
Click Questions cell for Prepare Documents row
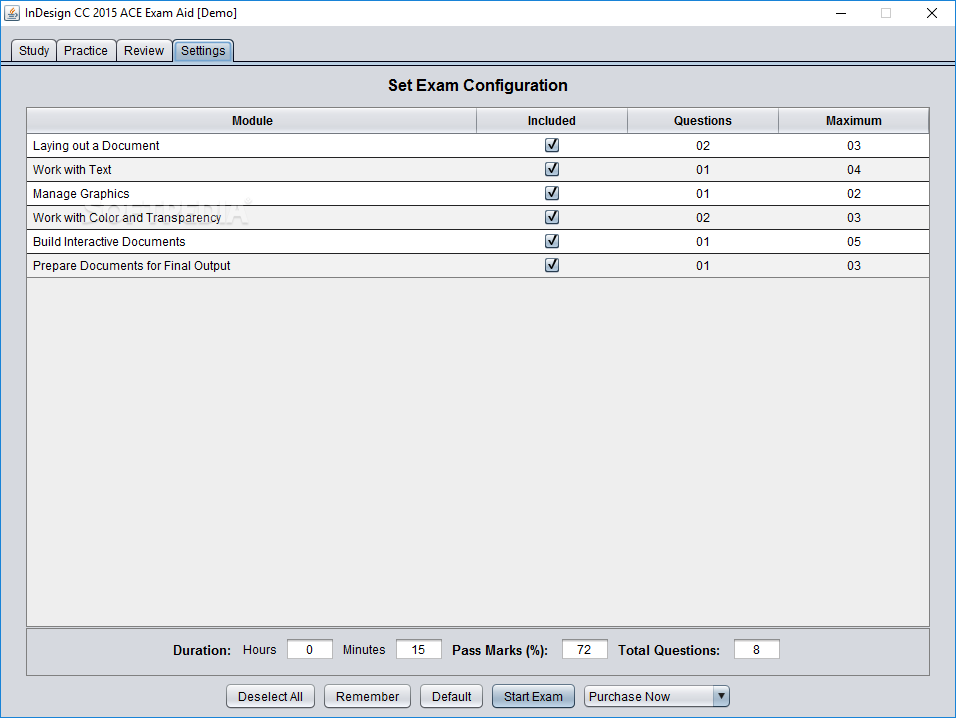(703, 266)
